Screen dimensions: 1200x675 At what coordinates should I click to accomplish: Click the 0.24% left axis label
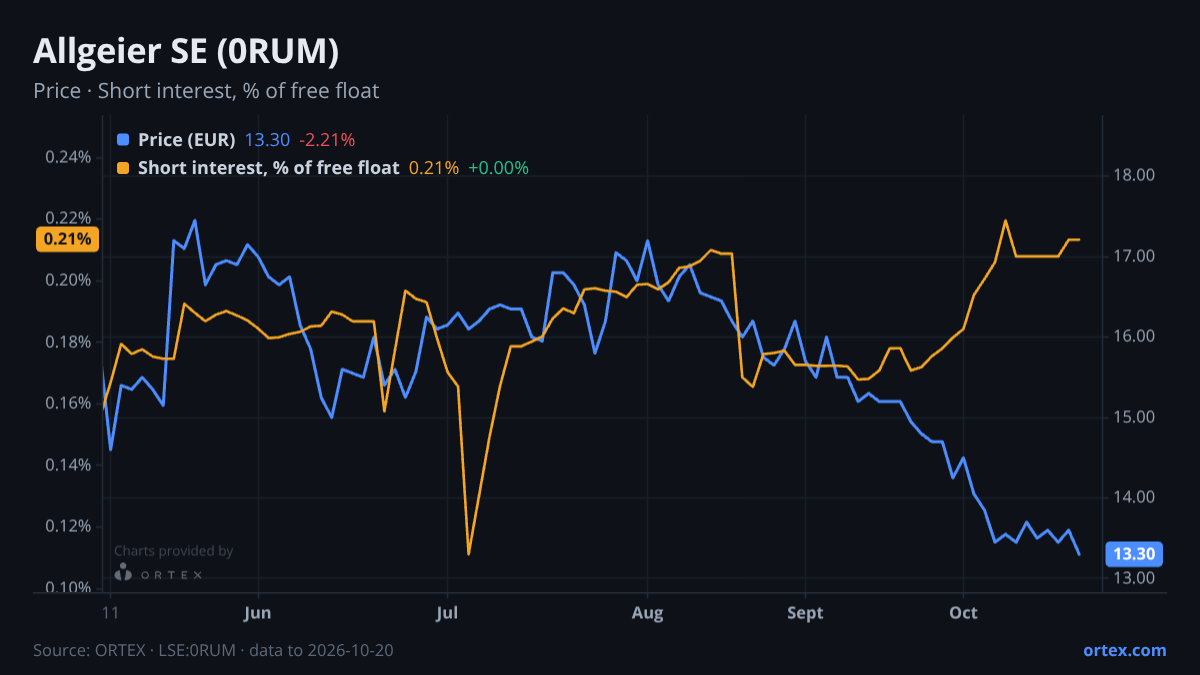coord(68,157)
